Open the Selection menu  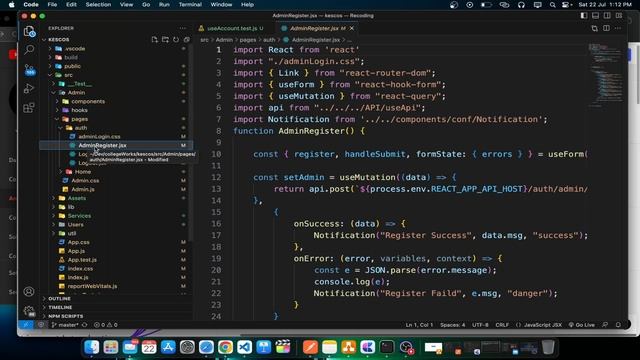98,5
